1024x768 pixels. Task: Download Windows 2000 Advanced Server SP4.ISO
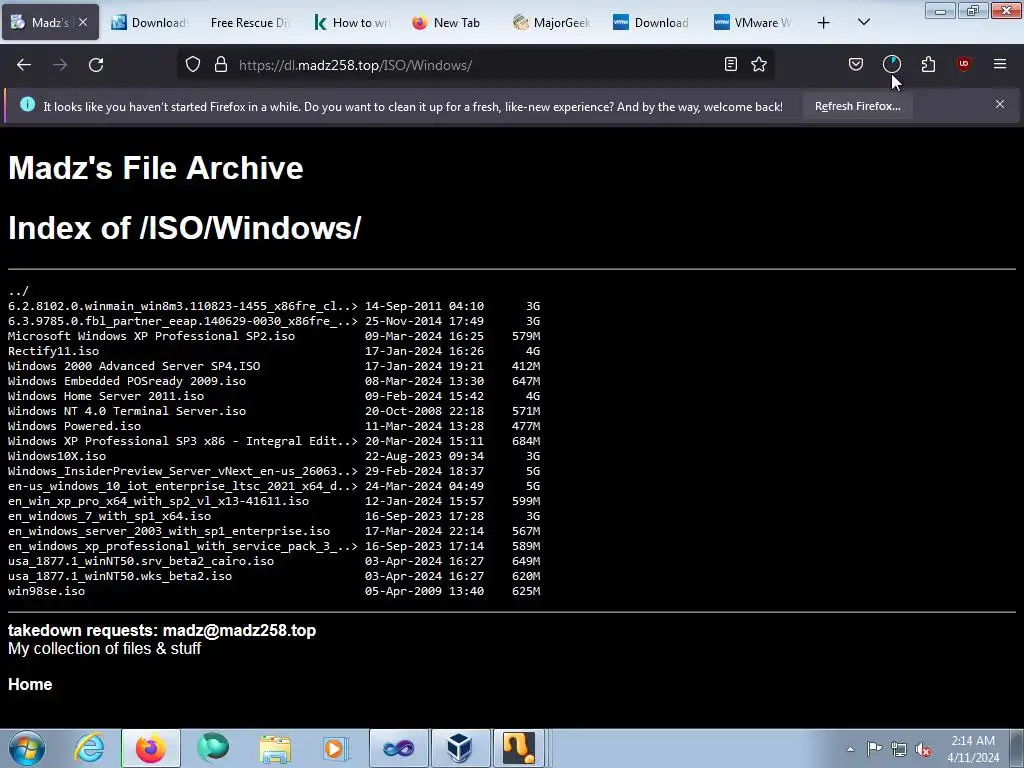click(x=134, y=366)
